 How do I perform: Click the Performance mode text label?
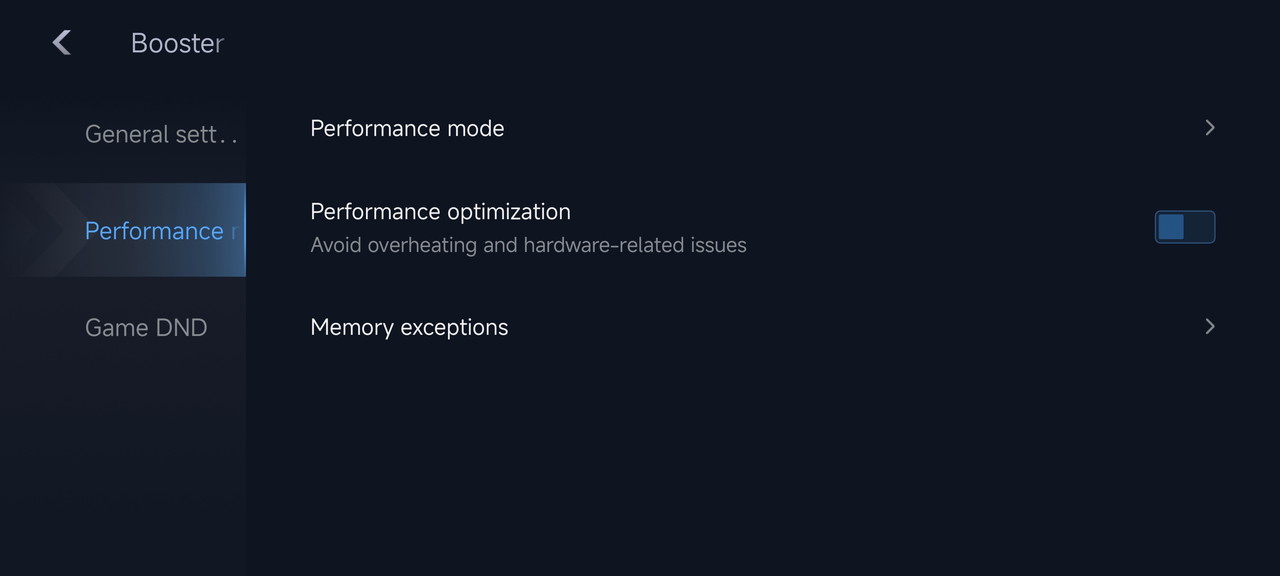pyautogui.click(x=407, y=128)
